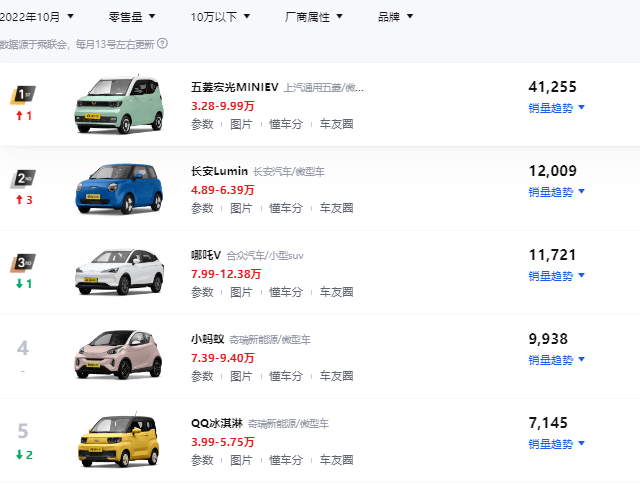This screenshot has height=491, width=640.
Task: Click the 7.39-9.40万 price range
Action: point(223,358)
